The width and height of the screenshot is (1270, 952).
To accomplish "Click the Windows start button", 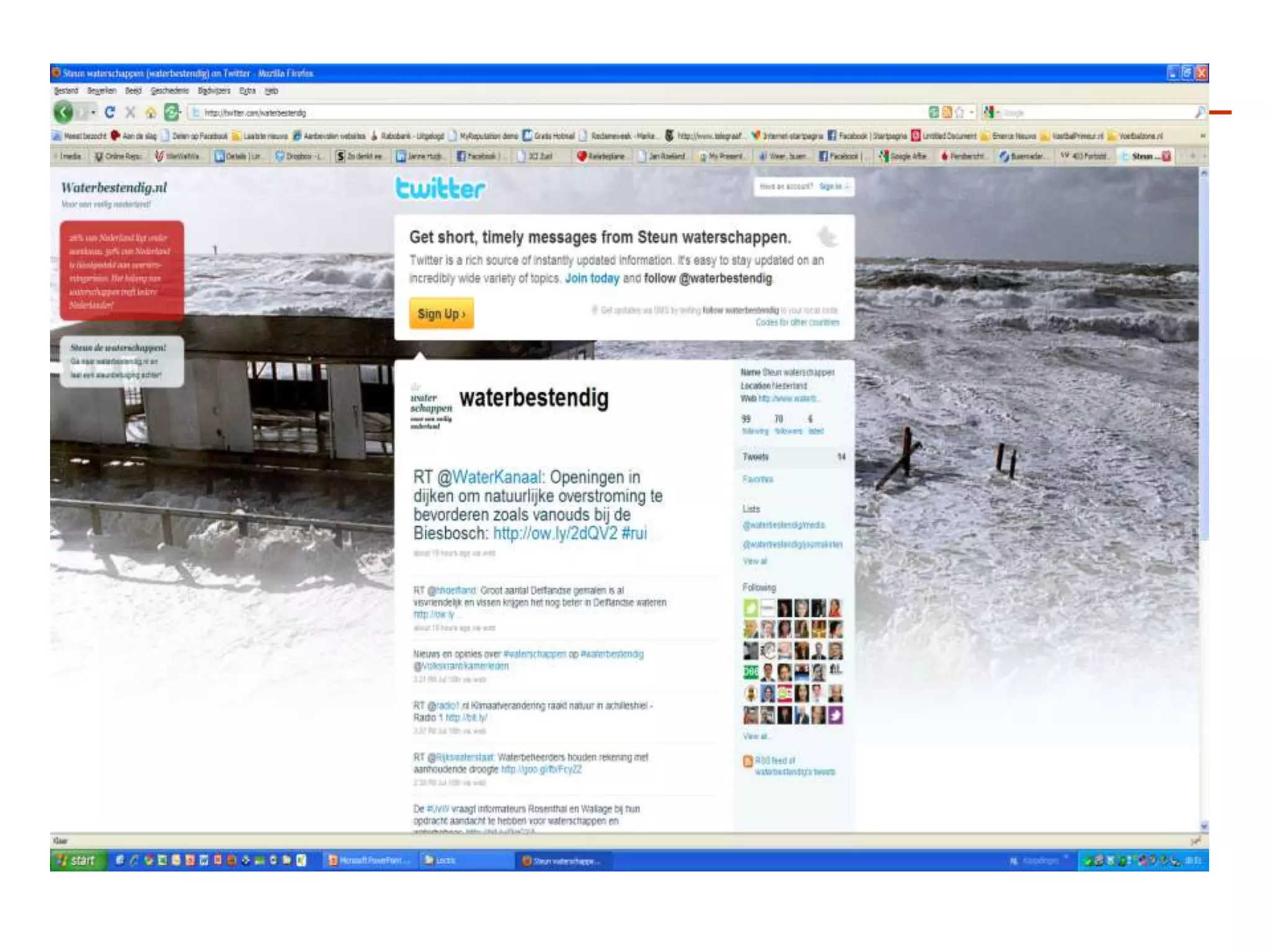I will pyautogui.click(x=76, y=860).
